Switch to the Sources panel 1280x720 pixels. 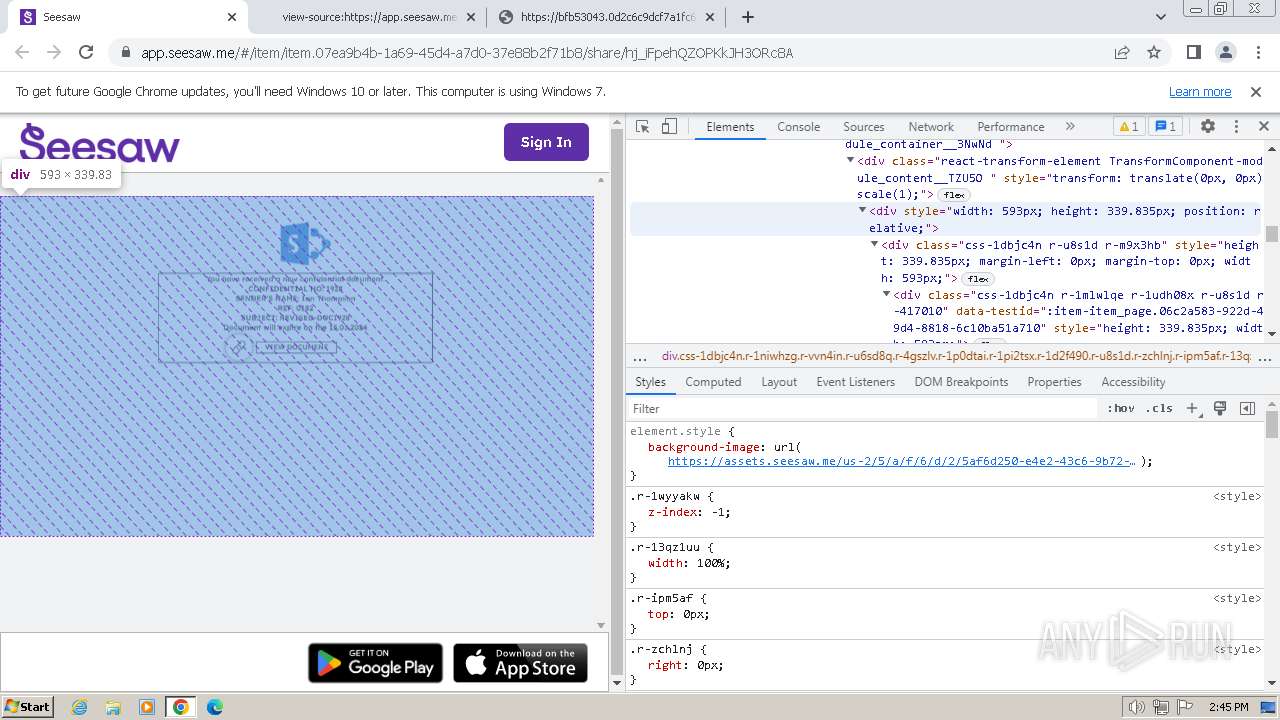pyautogui.click(x=864, y=127)
